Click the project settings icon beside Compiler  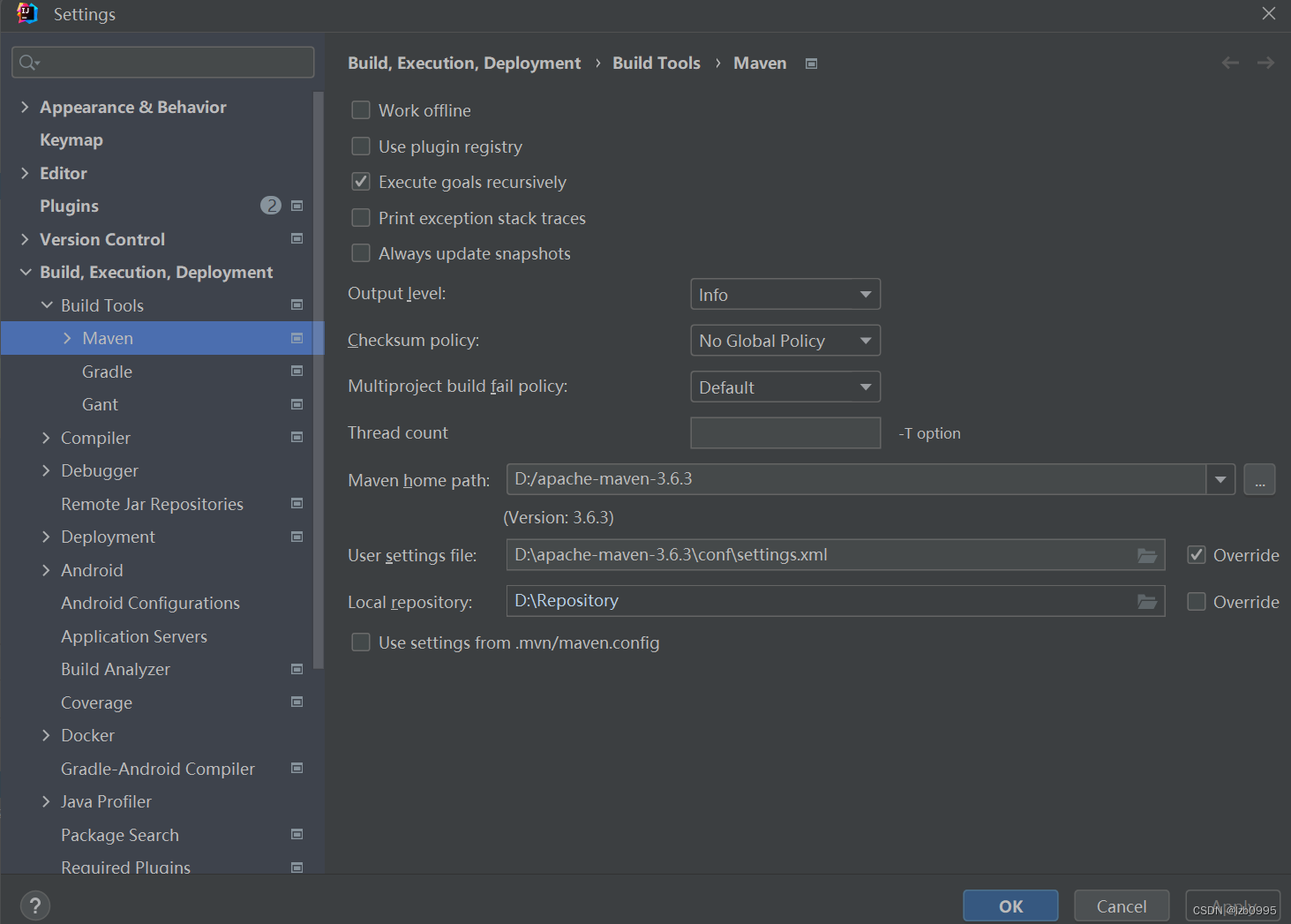297,437
